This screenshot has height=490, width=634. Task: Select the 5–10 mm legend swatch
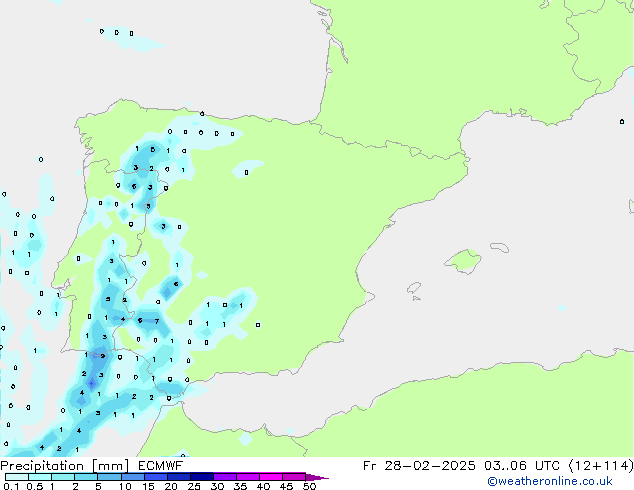pyautogui.click(x=109, y=477)
